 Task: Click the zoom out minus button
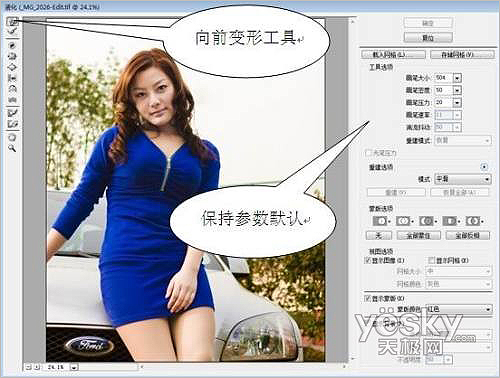pos(29,367)
